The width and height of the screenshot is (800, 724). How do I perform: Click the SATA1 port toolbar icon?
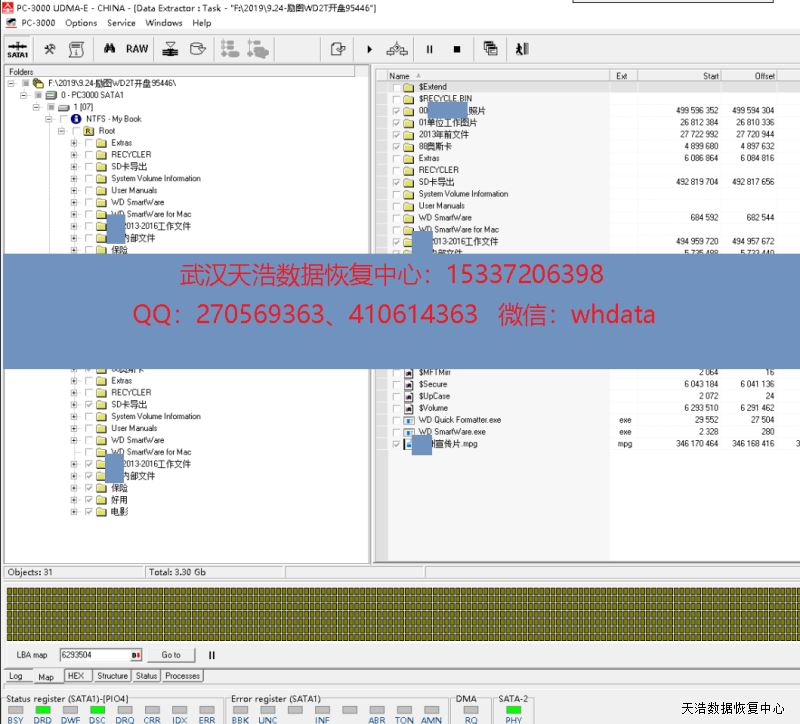tap(17, 48)
